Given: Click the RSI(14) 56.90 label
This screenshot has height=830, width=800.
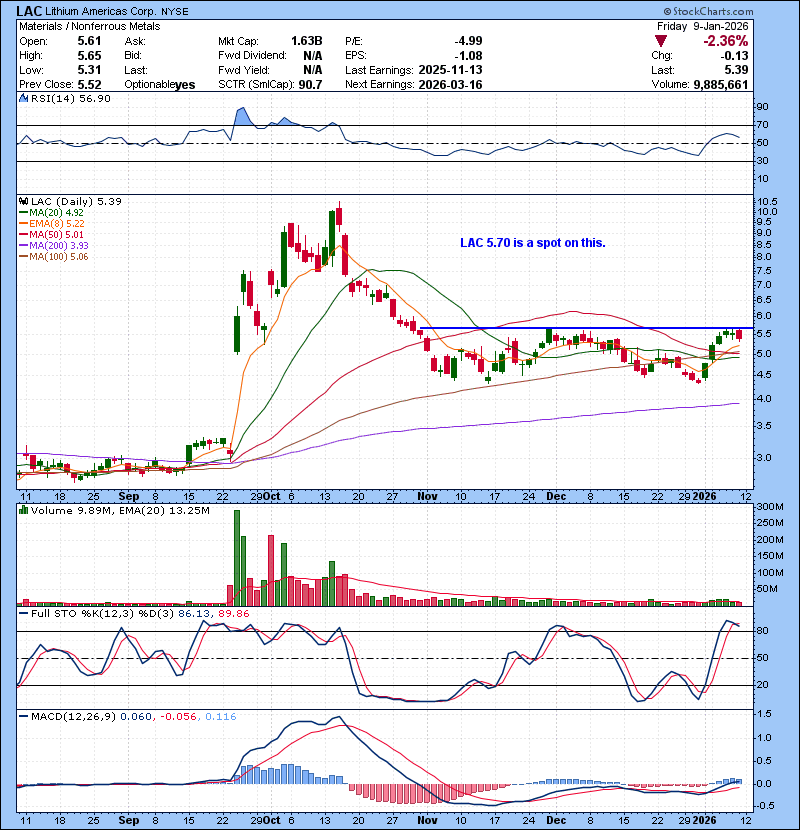Looking at the screenshot, I should point(70,98).
